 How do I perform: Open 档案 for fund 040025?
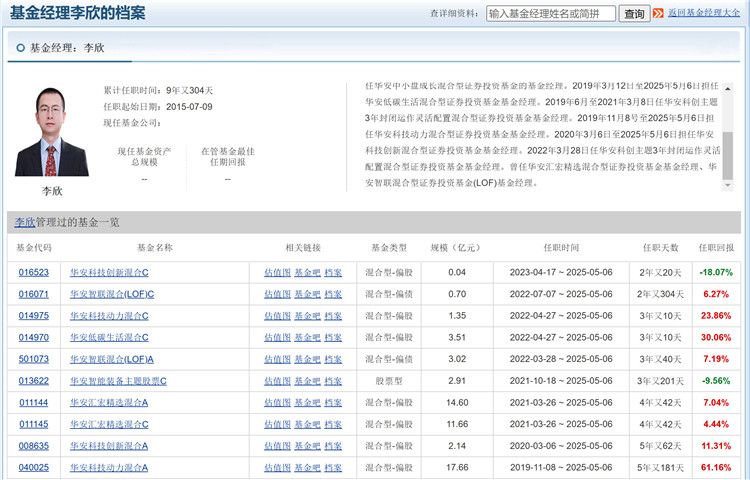click(333, 468)
